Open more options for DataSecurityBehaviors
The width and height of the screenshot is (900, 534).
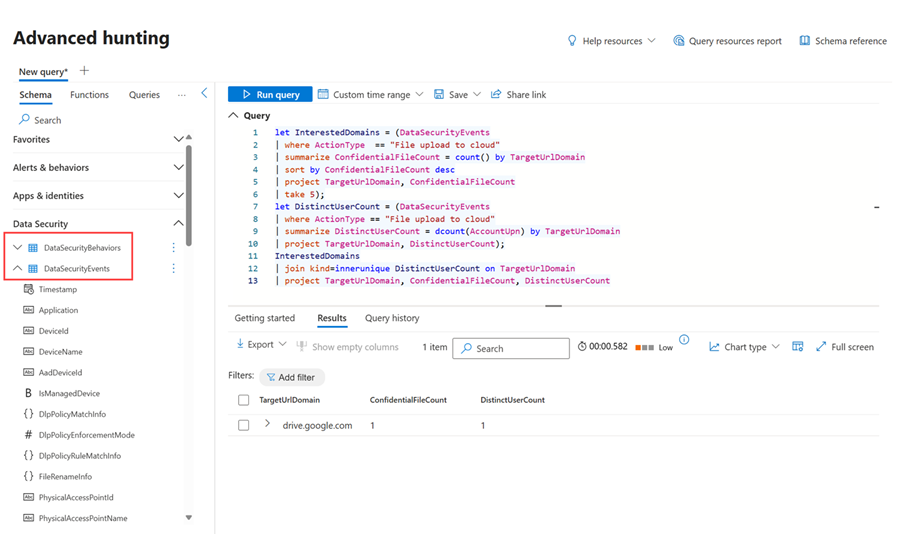(x=173, y=247)
